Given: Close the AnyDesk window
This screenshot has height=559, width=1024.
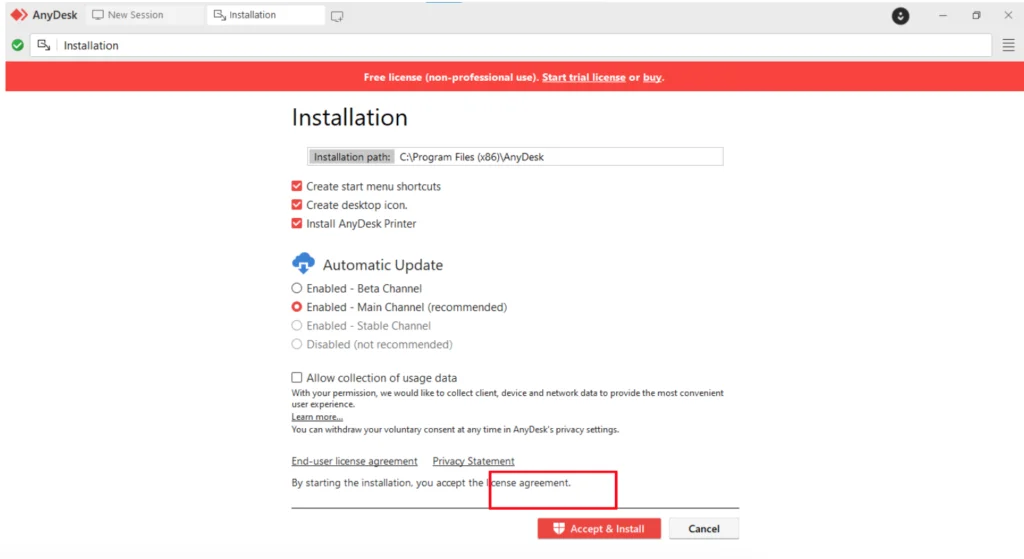Looking at the screenshot, I should (x=1008, y=15).
